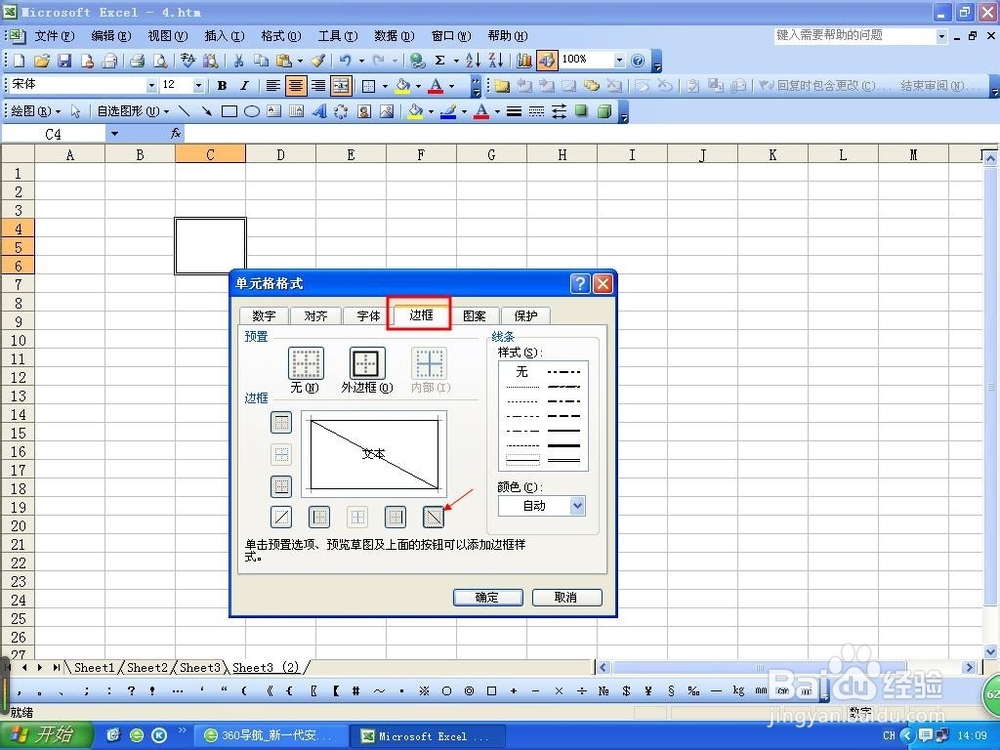Toggle the top border button
The height and width of the screenshot is (750, 1000).
point(281,422)
